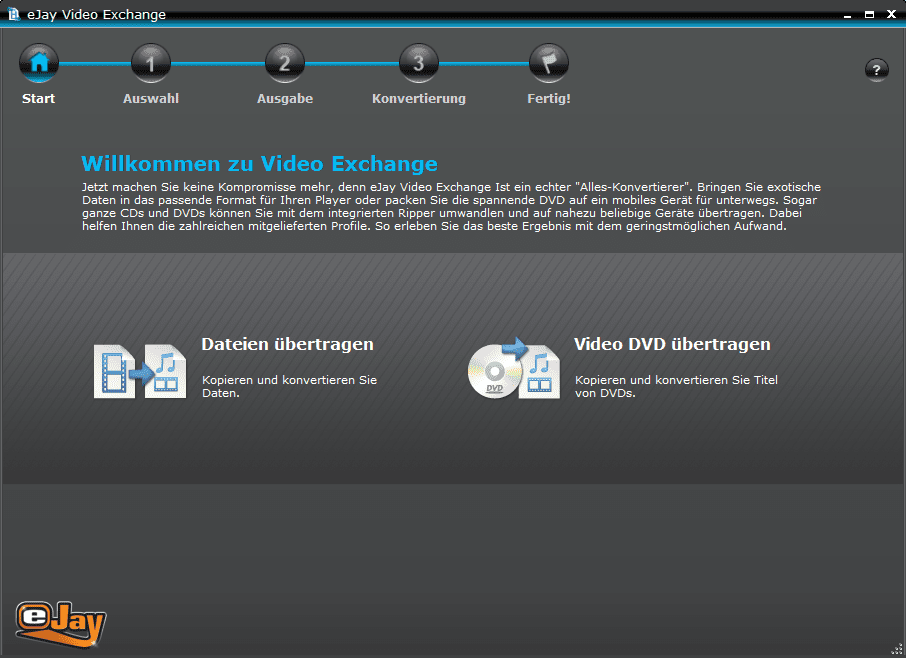The width and height of the screenshot is (906, 658).
Task: Click the flag icon above Fertig!
Action: (x=548, y=61)
